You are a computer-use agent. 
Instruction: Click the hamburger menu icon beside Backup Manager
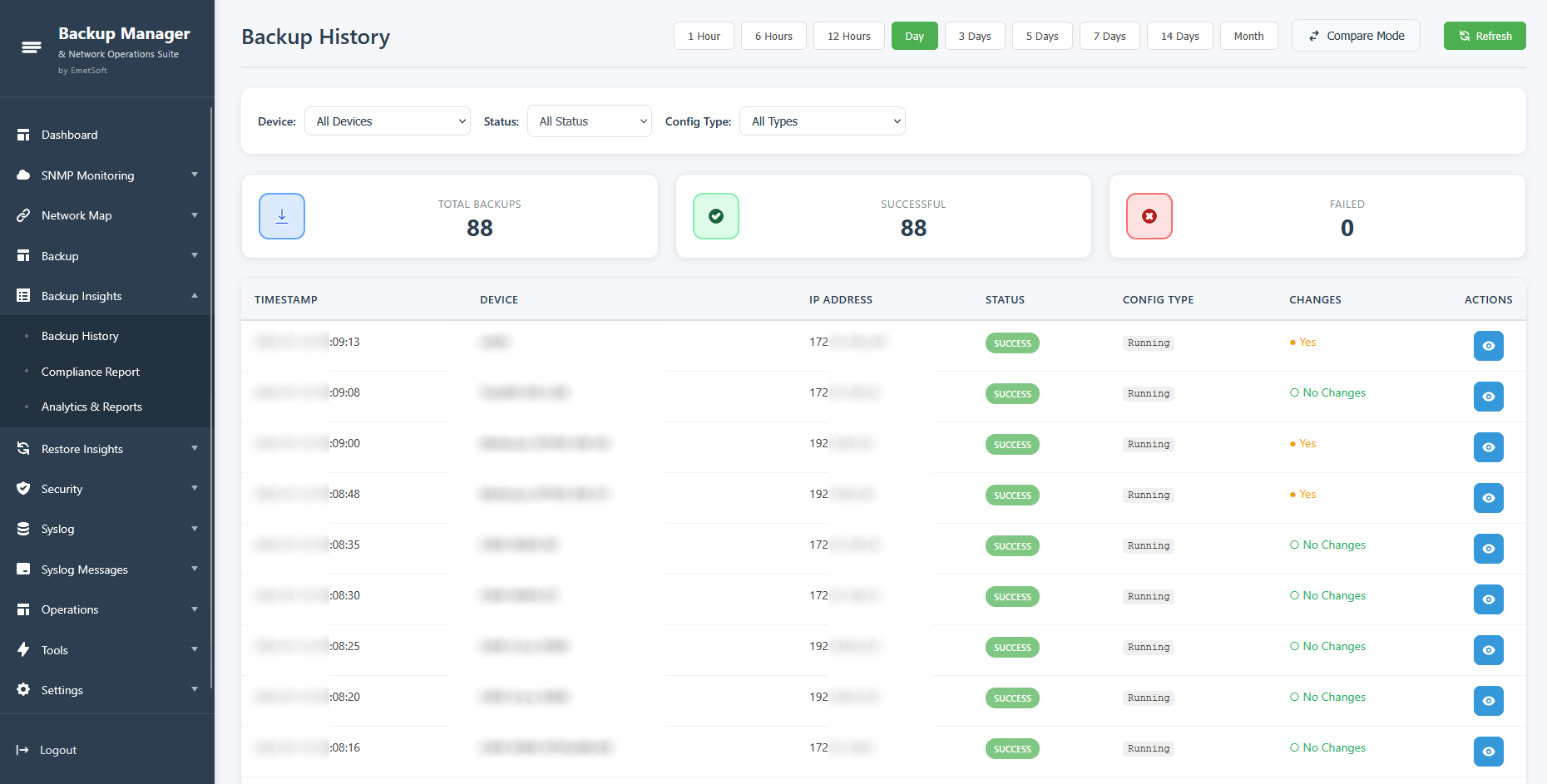coord(31,47)
